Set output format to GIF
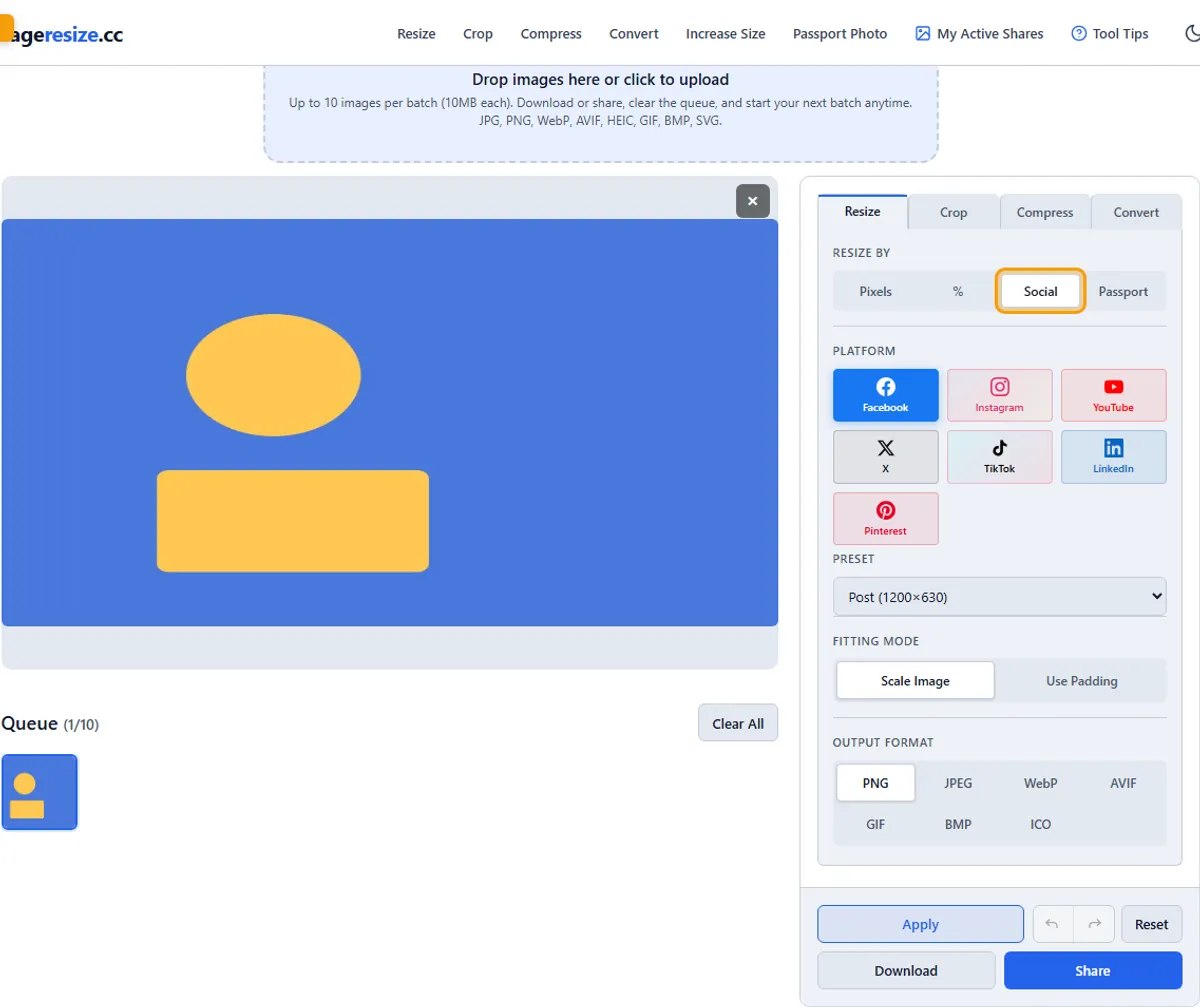The width and height of the screenshot is (1200, 1007). tap(875, 824)
